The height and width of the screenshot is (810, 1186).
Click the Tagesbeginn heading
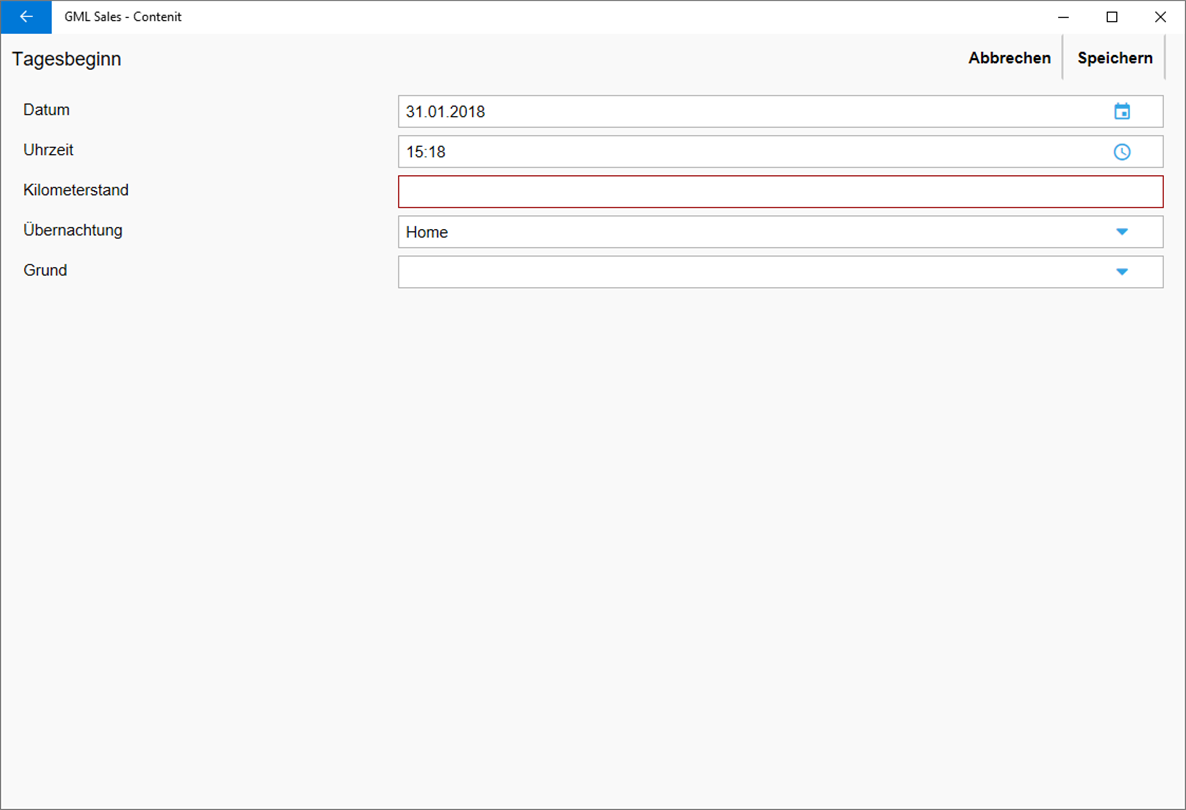click(x=67, y=59)
